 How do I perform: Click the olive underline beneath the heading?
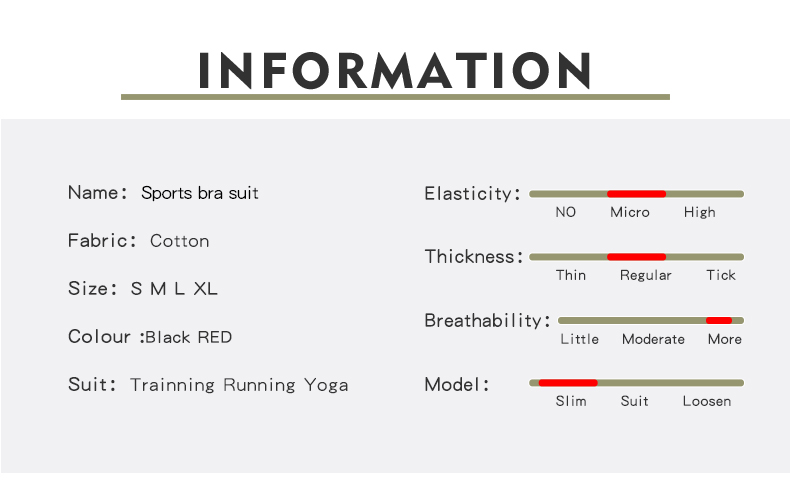point(395,97)
